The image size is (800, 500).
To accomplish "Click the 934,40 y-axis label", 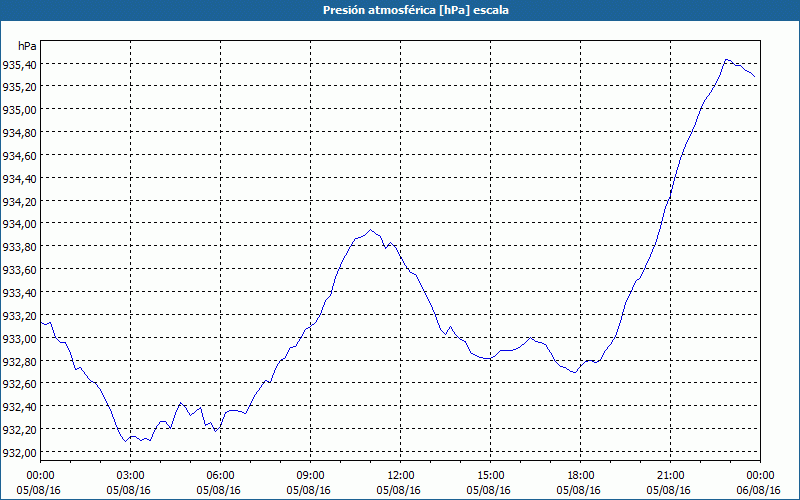I will pyautogui.click(x=19, y=179).
